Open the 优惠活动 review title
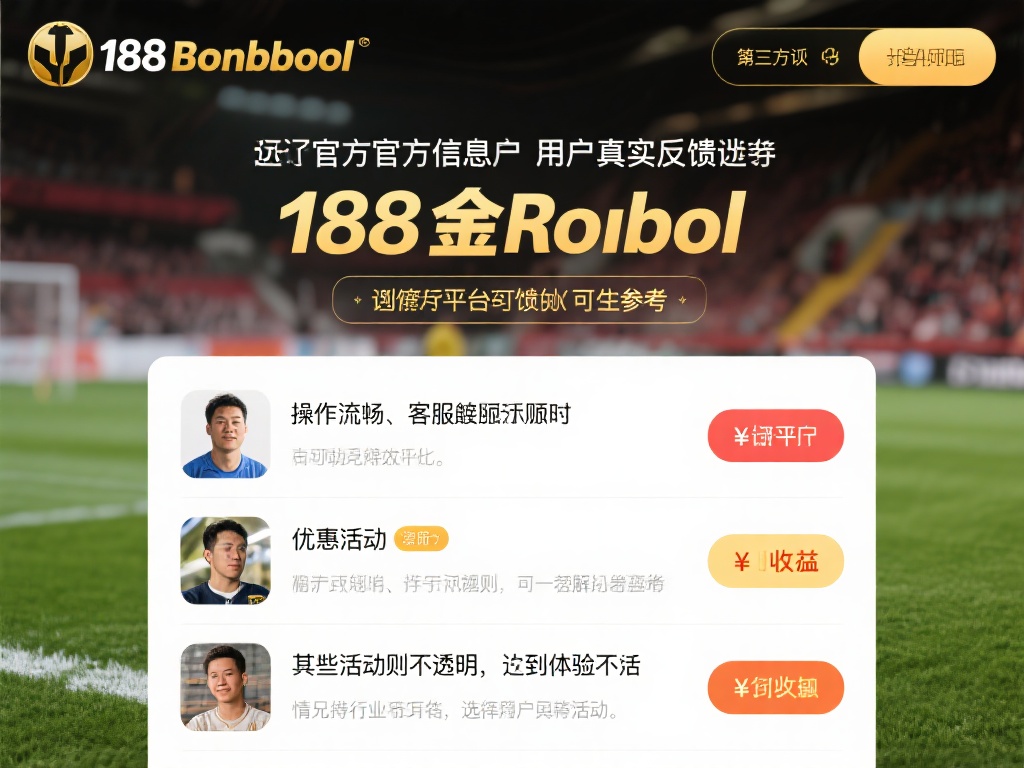 pos(339,539)
